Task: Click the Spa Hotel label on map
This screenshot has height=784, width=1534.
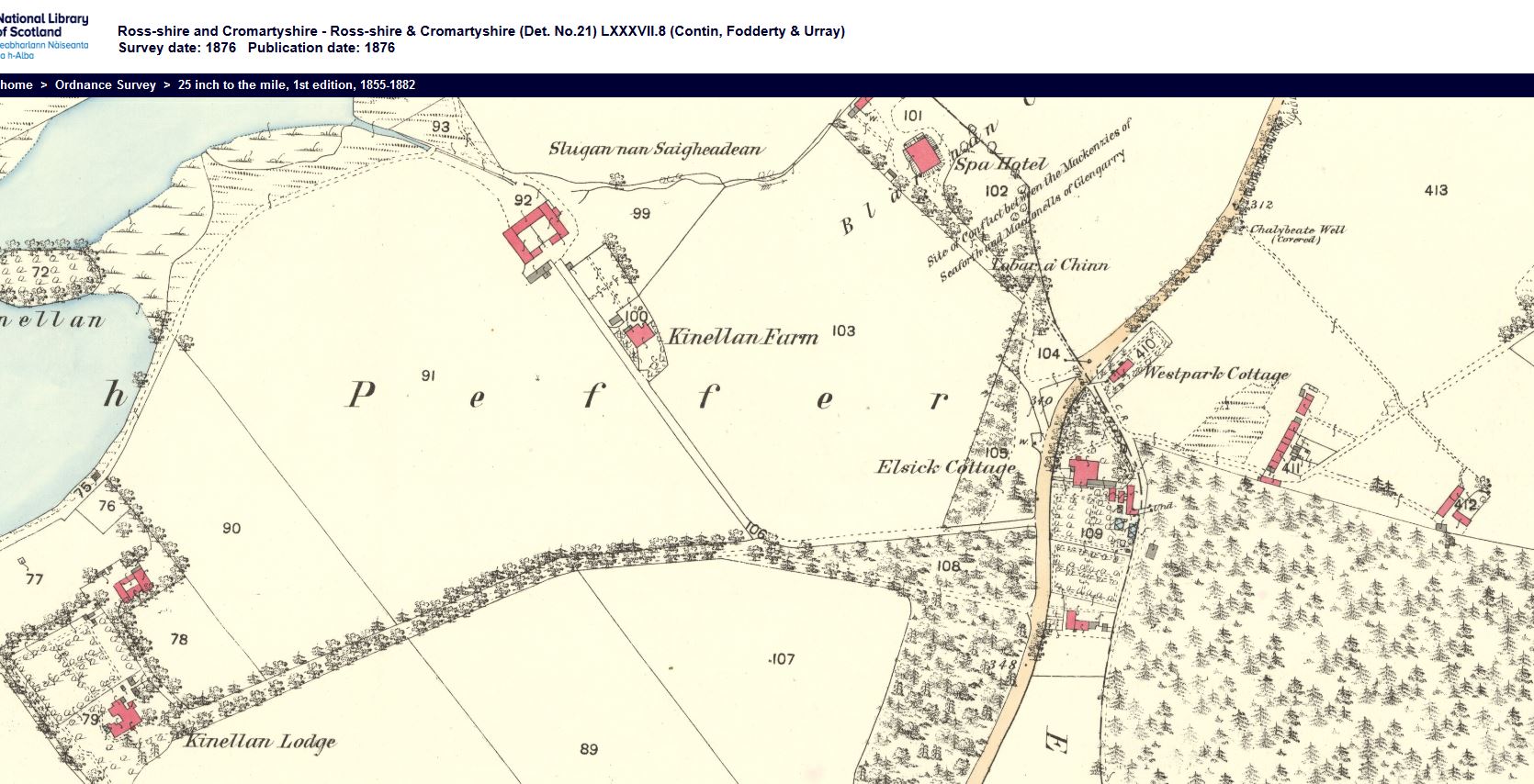Action: (999, 164)
